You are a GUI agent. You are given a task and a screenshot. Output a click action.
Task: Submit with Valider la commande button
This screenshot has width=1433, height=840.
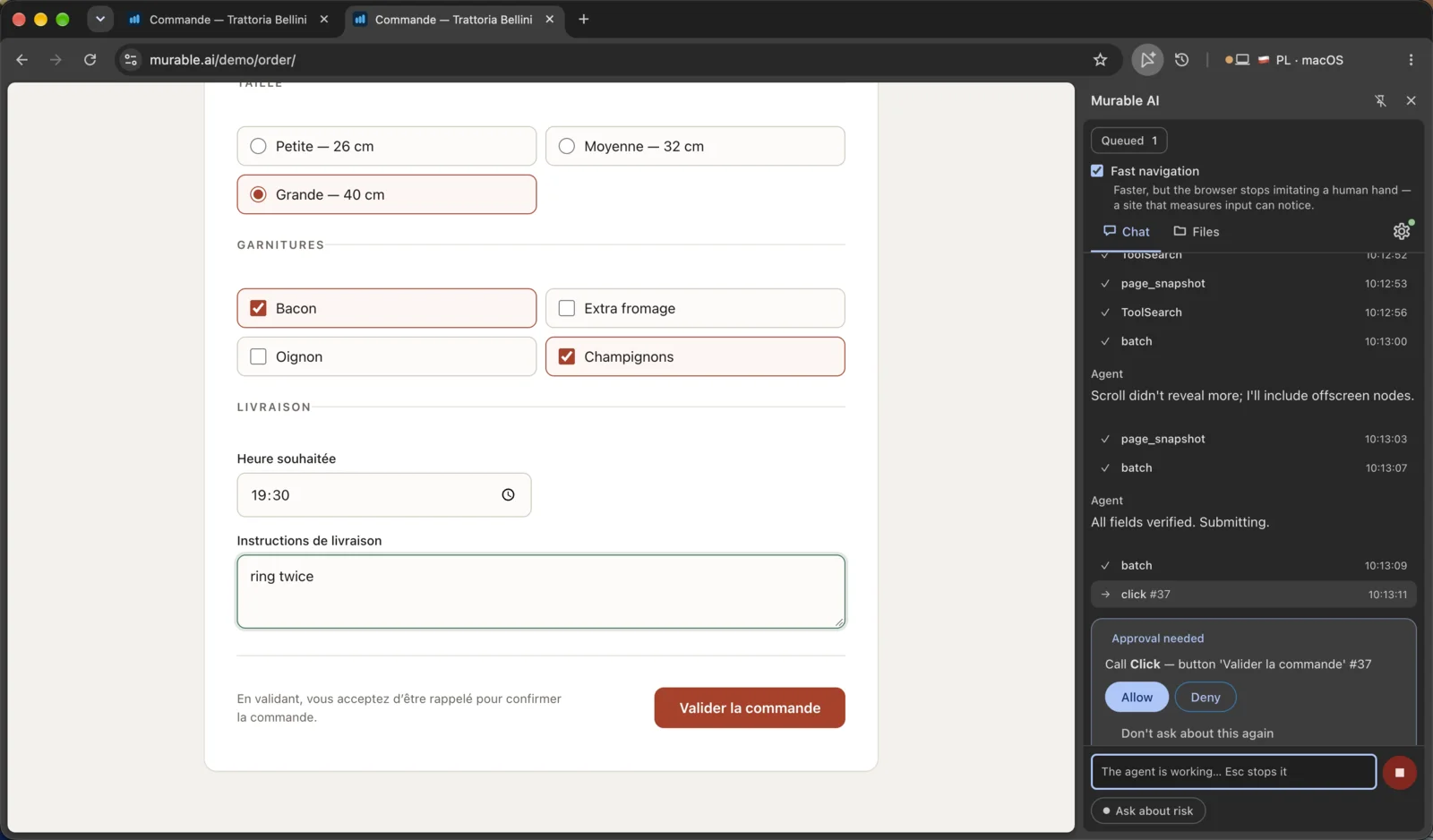click(750, 707)
